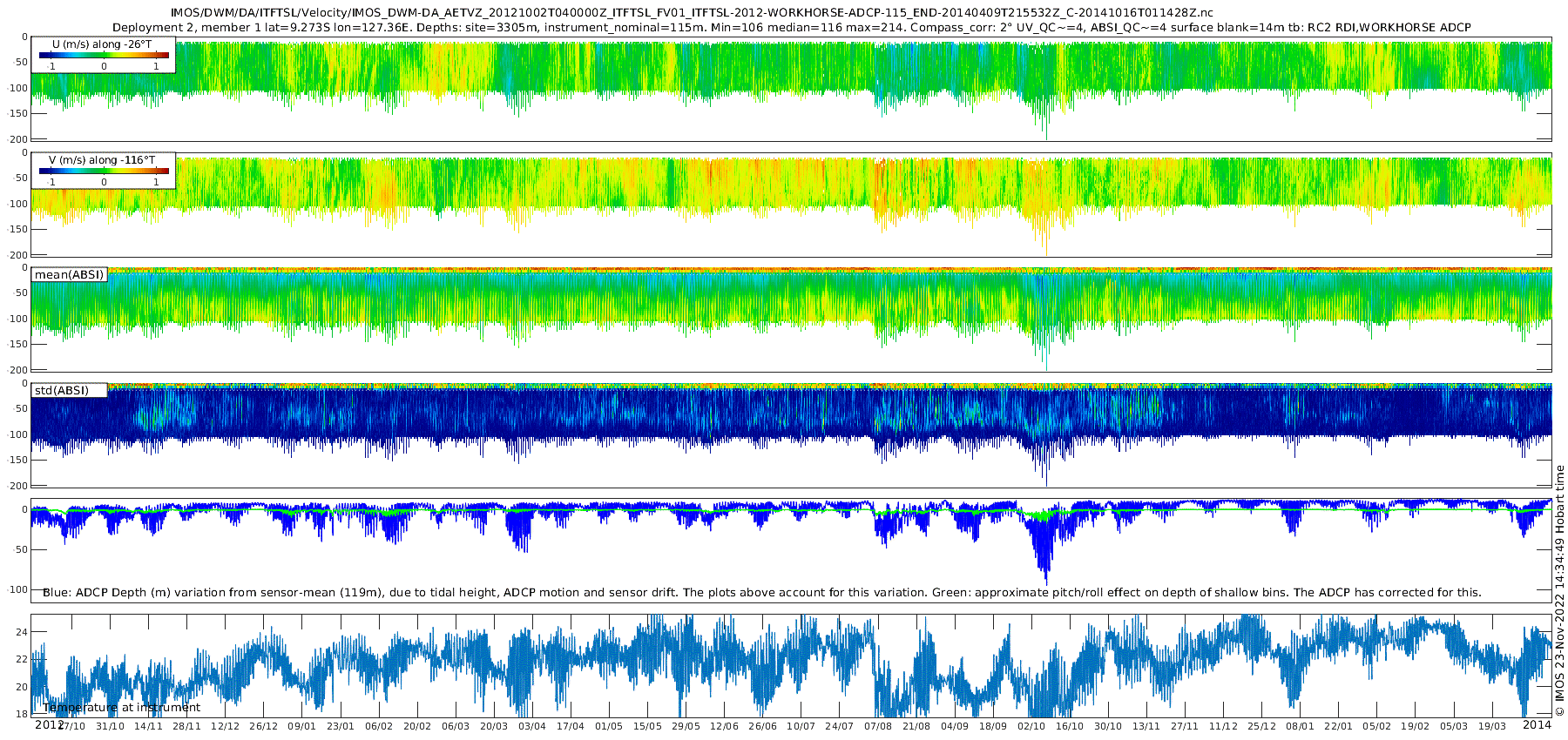Image resolution: width=1568 pixels, height=740 pixels.
Task: Click the '02/10' date tick label
Action: pos(1031,726)
